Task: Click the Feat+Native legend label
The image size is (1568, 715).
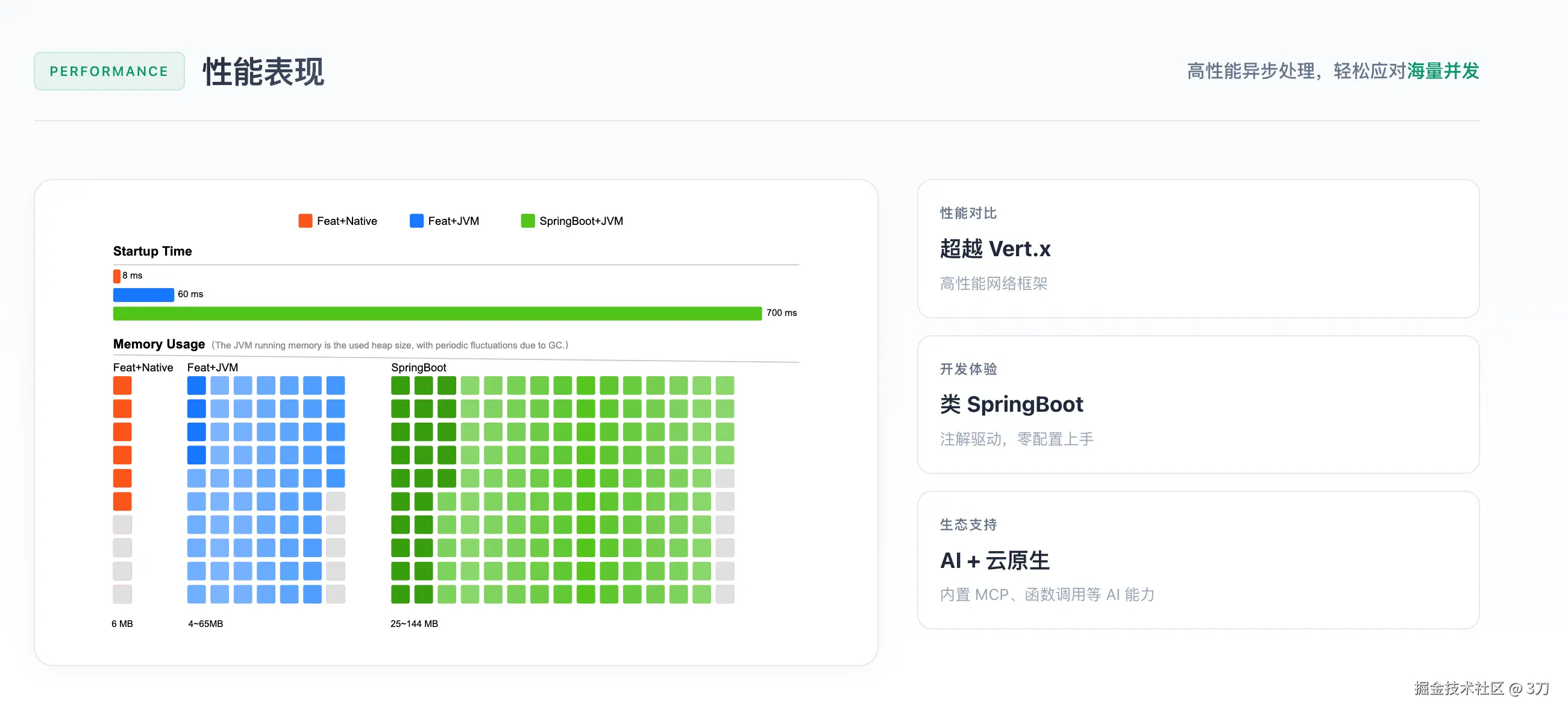Action: (347, 221)
